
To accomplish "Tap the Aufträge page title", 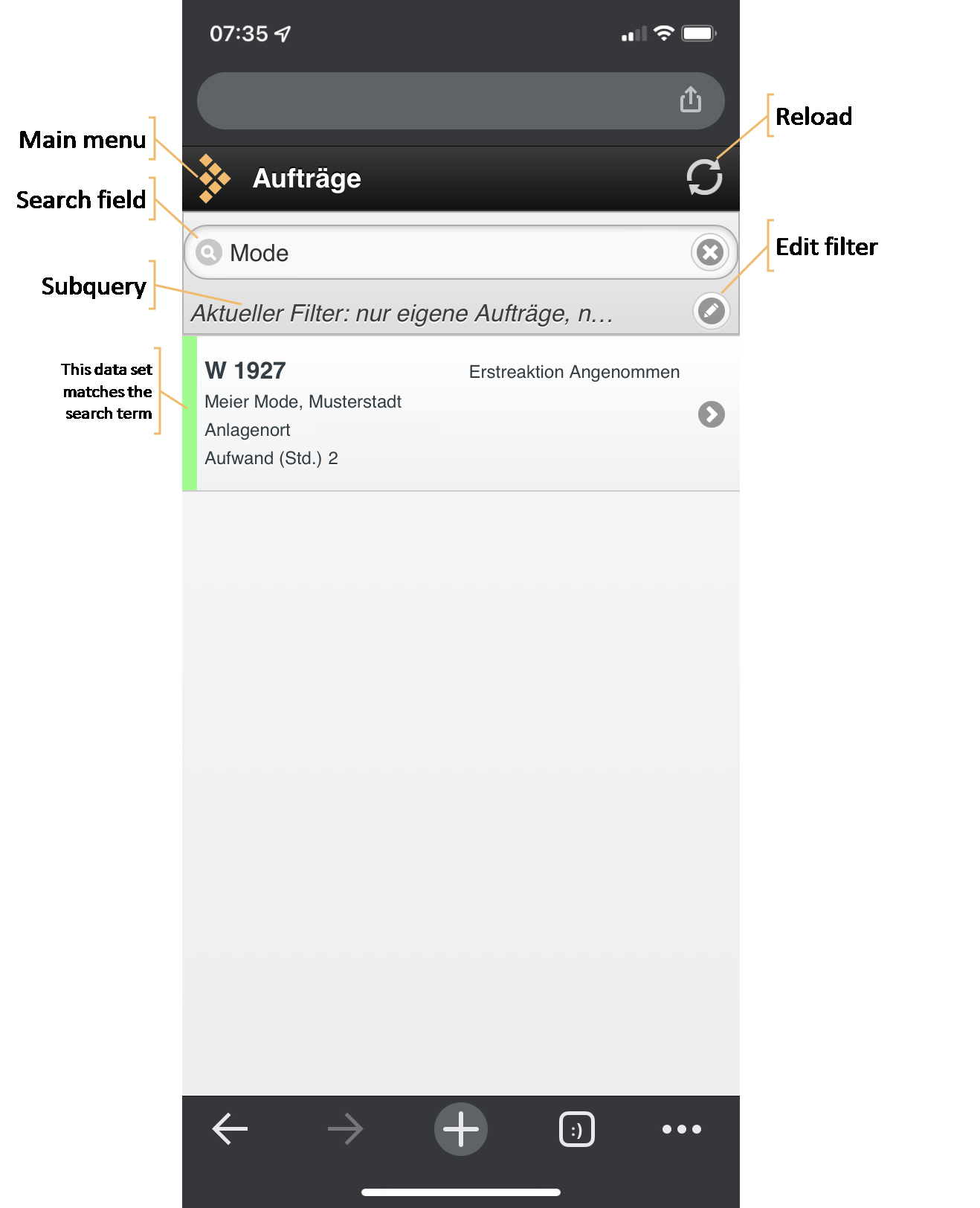I will [x=307, y=179].
